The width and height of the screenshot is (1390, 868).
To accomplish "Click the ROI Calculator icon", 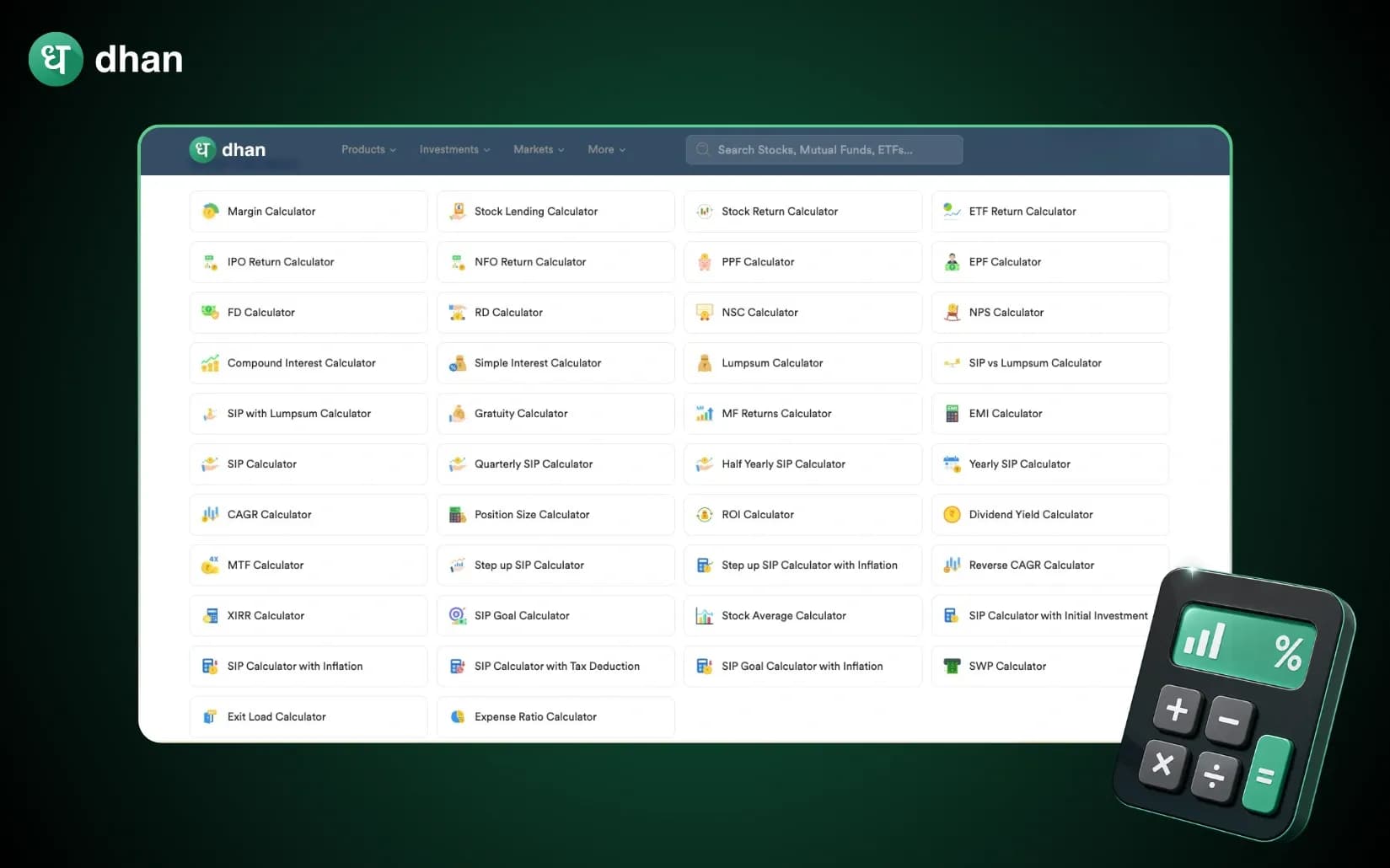I will [x=705, y=515].
